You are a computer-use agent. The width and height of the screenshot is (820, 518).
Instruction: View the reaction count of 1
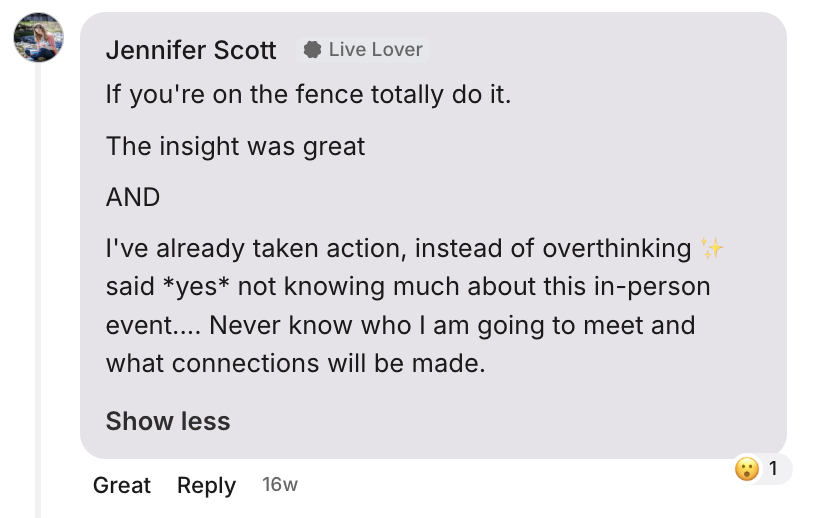[773, 468]
